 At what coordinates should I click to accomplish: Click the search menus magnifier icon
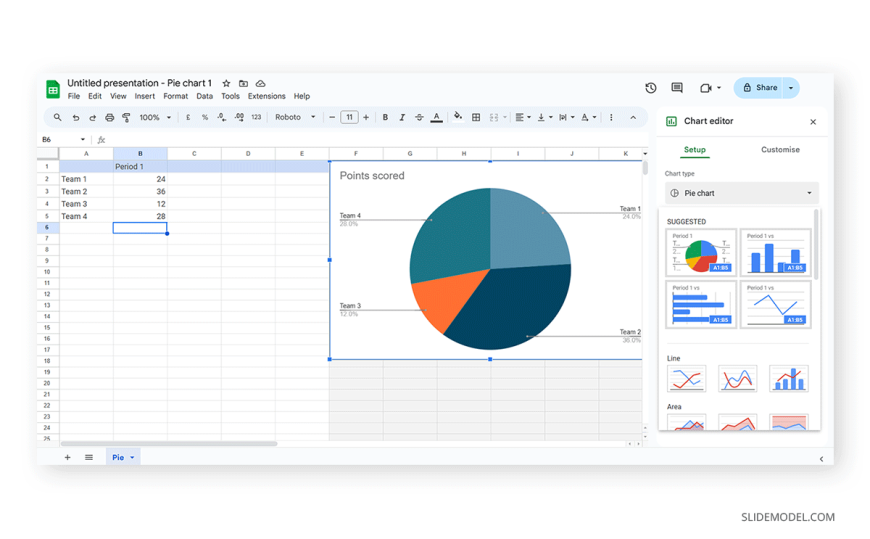click(x=57, y=117)
